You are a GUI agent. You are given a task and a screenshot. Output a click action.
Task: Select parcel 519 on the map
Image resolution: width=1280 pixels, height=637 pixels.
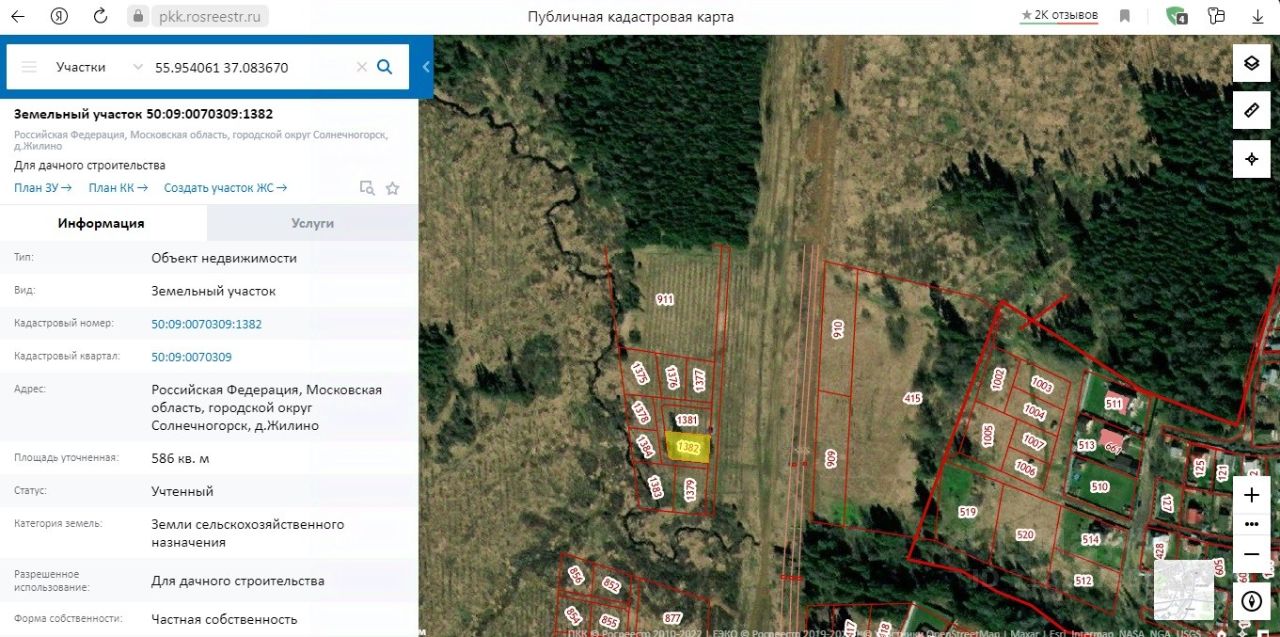(x=967, y=512)
